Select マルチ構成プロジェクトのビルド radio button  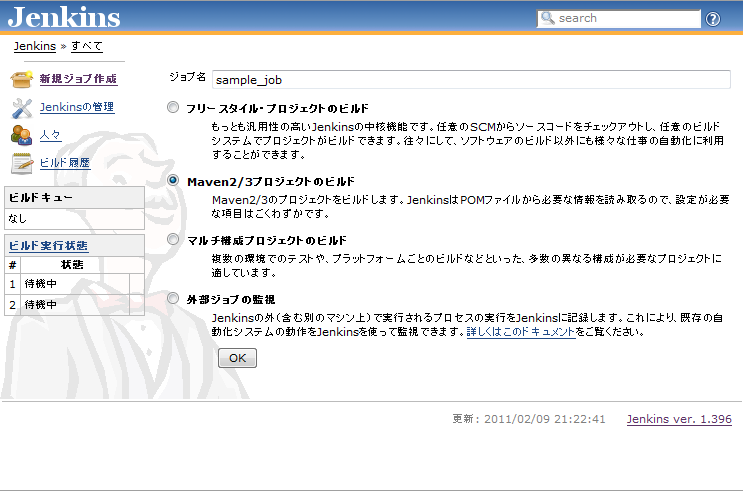[x=173, y=239]
